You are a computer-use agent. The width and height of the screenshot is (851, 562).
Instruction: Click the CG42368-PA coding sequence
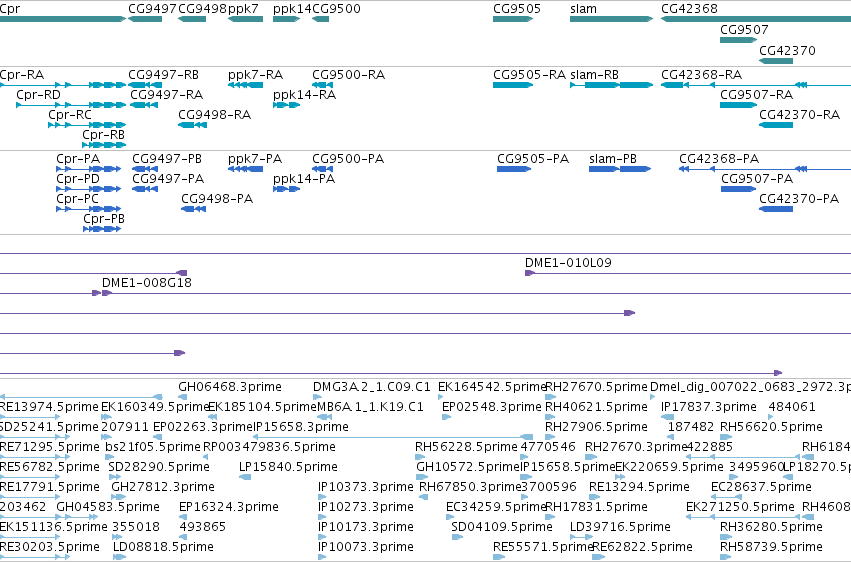765,169
